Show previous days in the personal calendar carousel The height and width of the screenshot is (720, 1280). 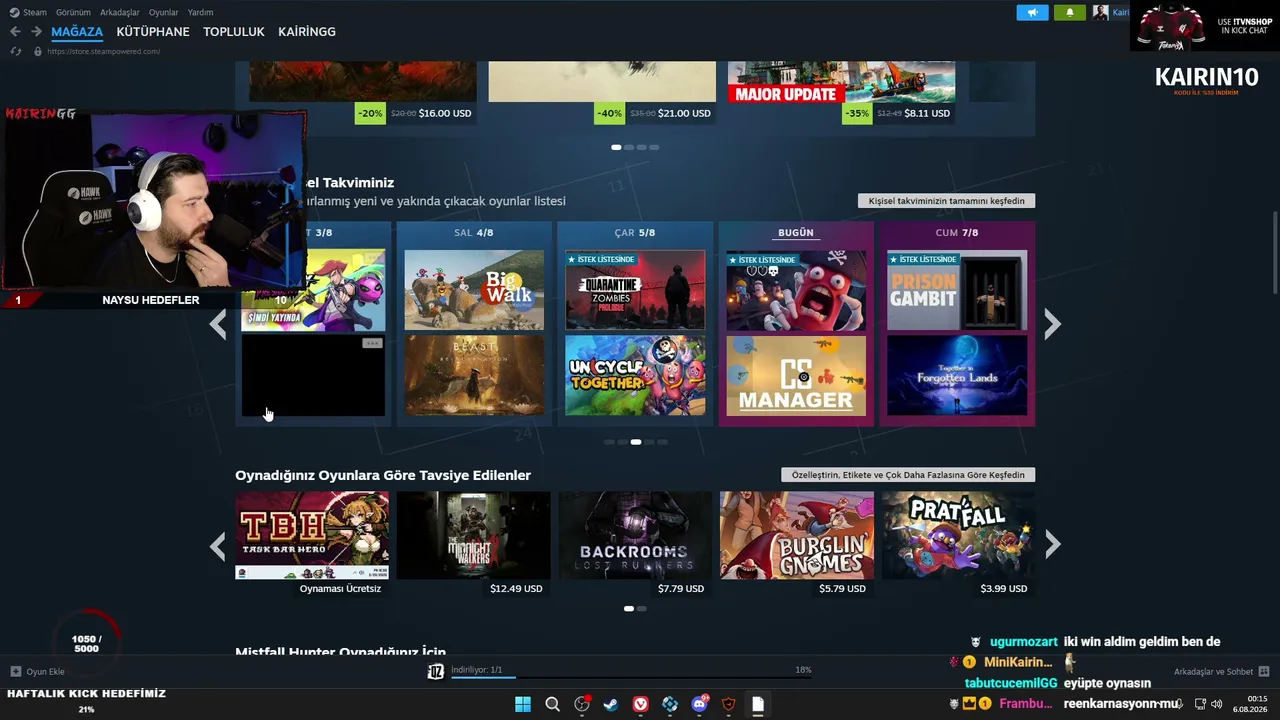tap(218, 324)
